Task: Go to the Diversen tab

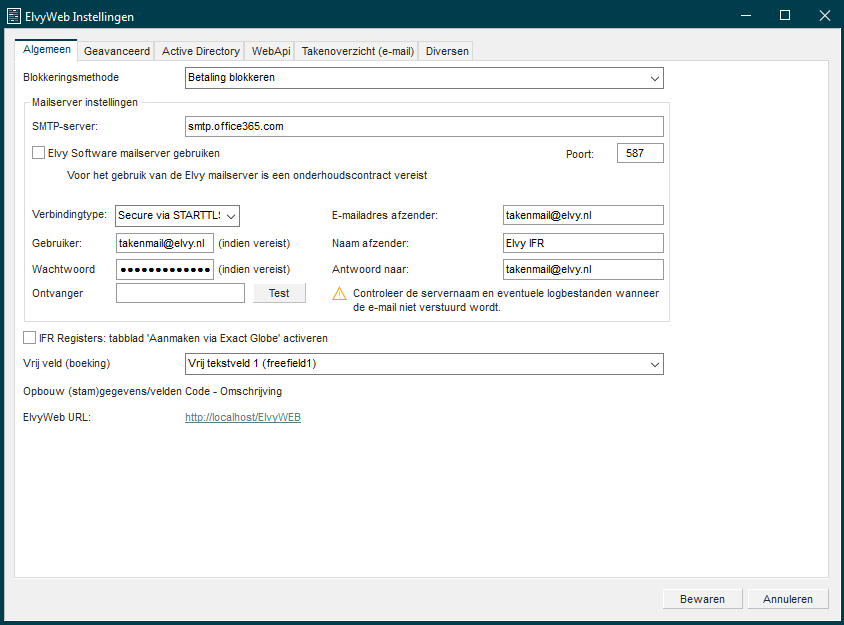Action: click(447, 51)
